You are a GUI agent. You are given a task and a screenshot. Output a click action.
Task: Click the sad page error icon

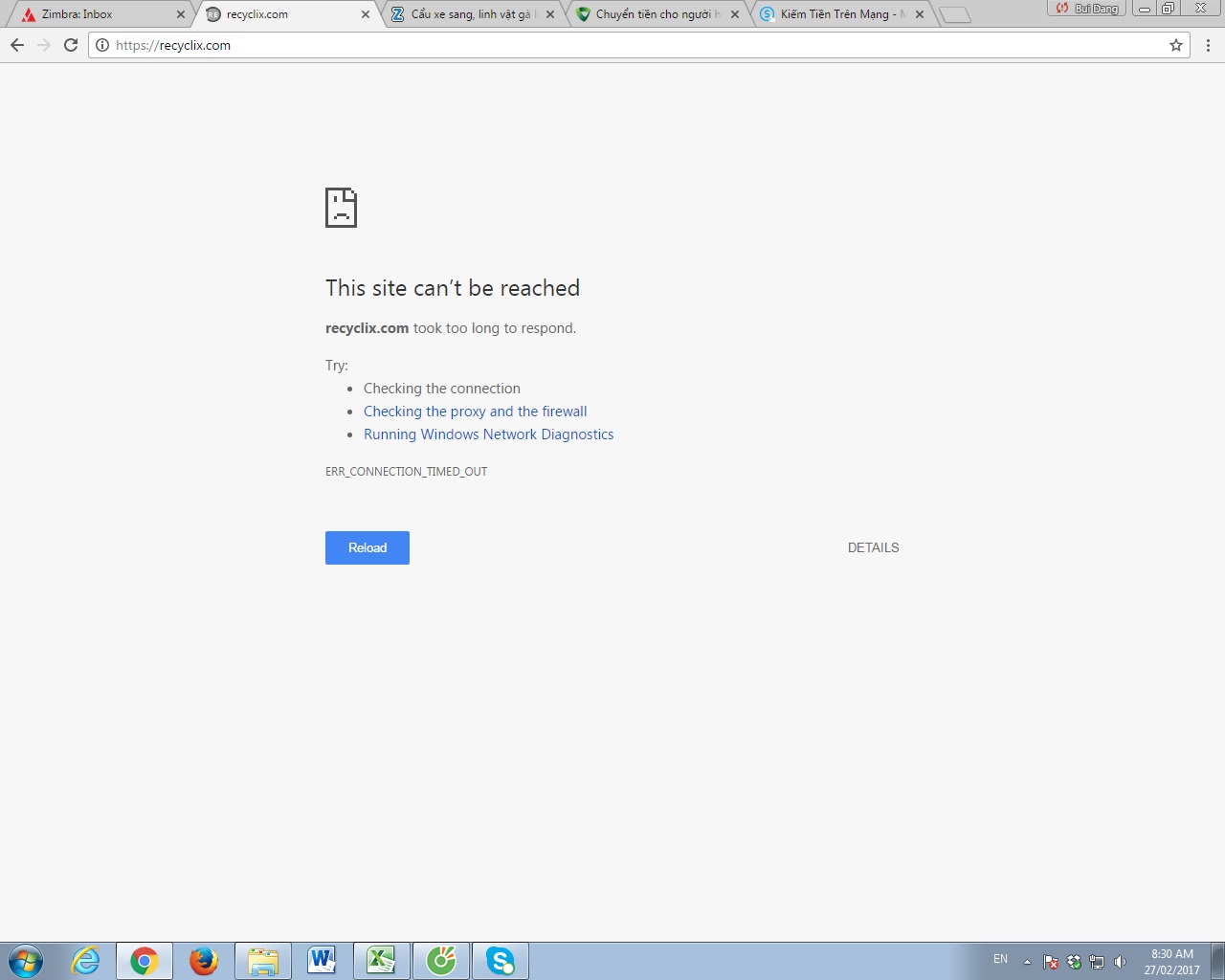341,208
